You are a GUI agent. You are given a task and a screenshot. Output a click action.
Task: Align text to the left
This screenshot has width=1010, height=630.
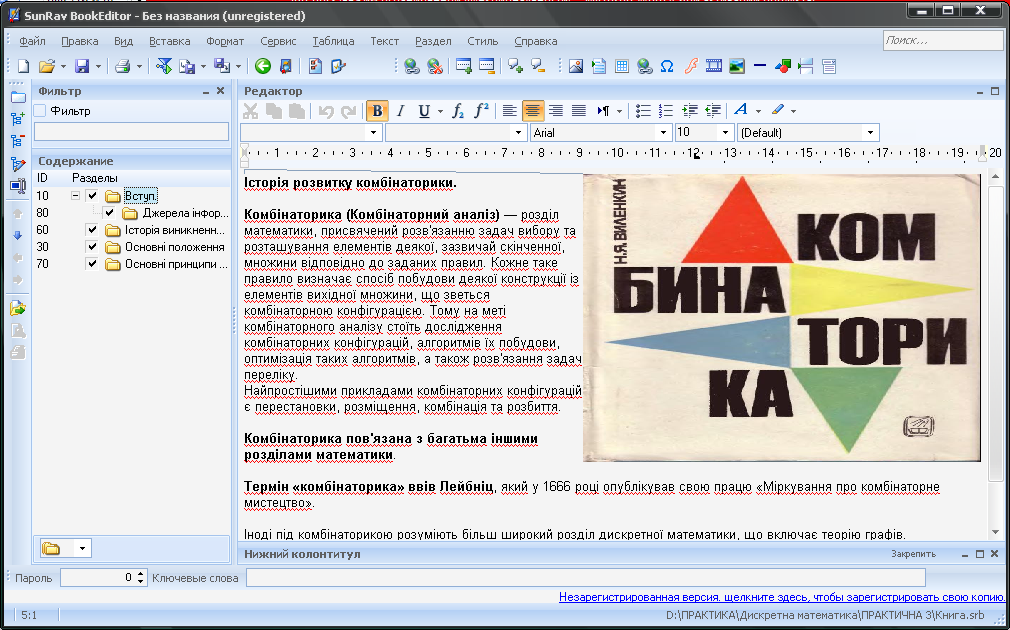509,111
